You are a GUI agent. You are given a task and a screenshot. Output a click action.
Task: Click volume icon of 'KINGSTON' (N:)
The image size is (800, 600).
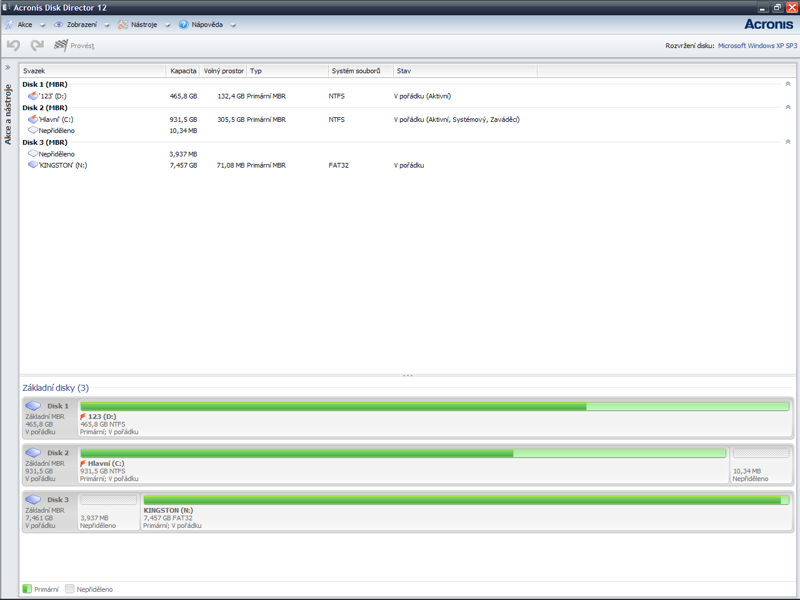coord(33,165)
